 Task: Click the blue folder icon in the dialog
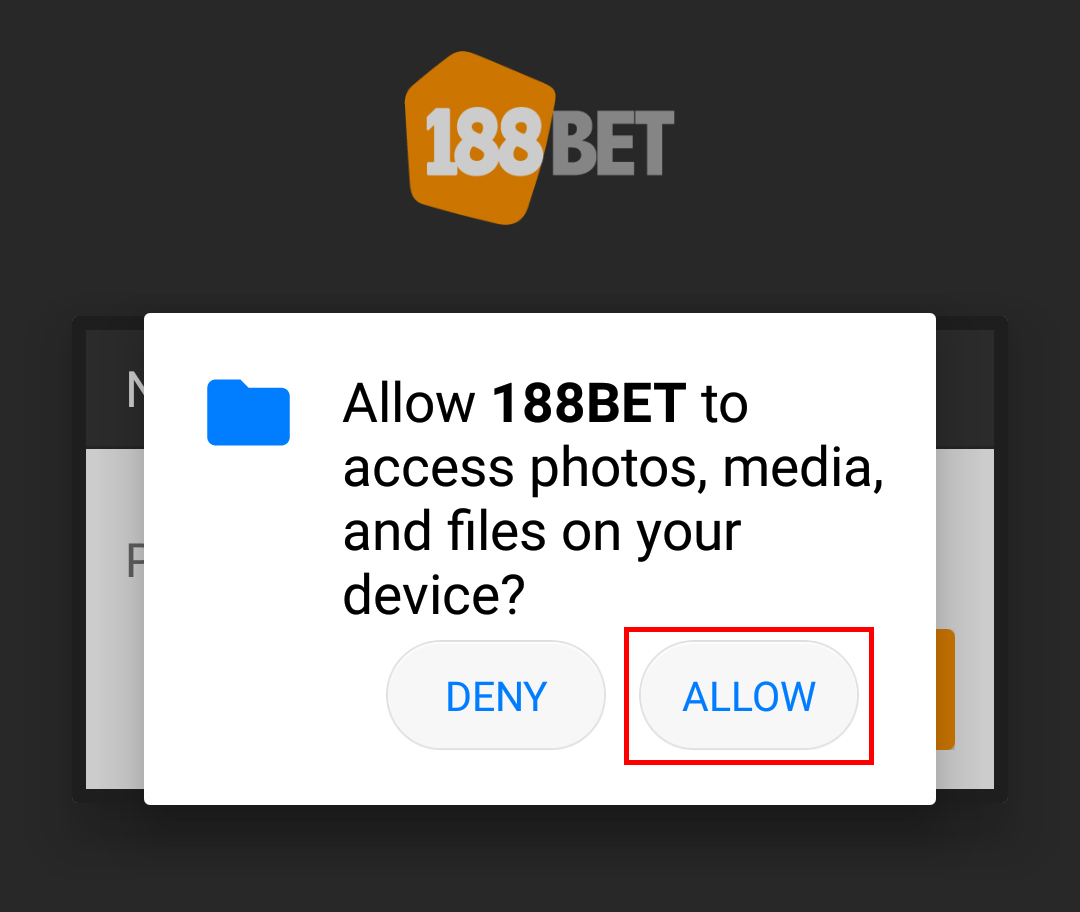(248, 412)
